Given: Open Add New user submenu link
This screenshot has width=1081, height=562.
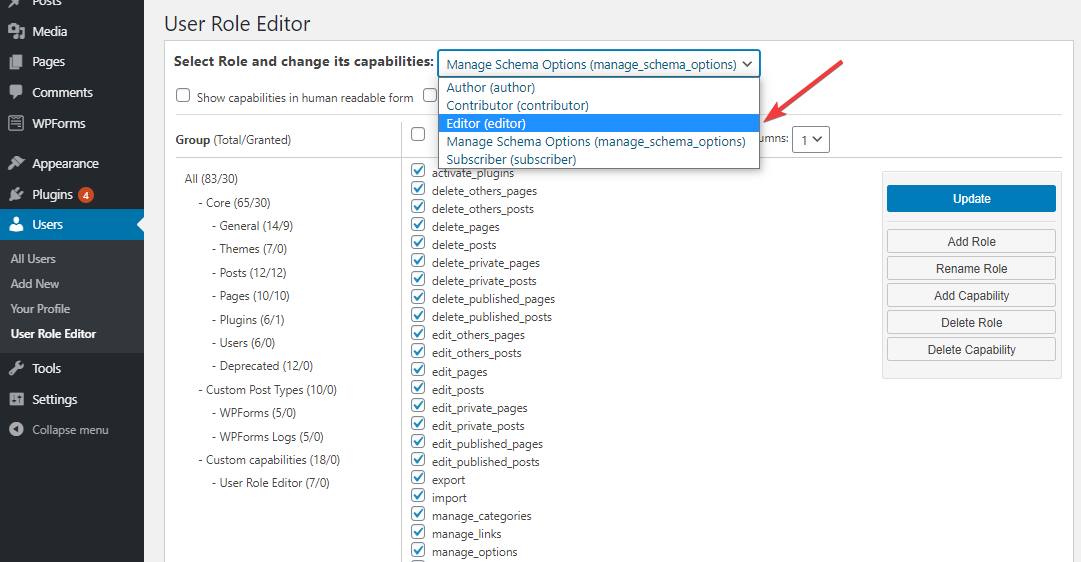Looking at the screenshot, I should click(x=34, y=283).
